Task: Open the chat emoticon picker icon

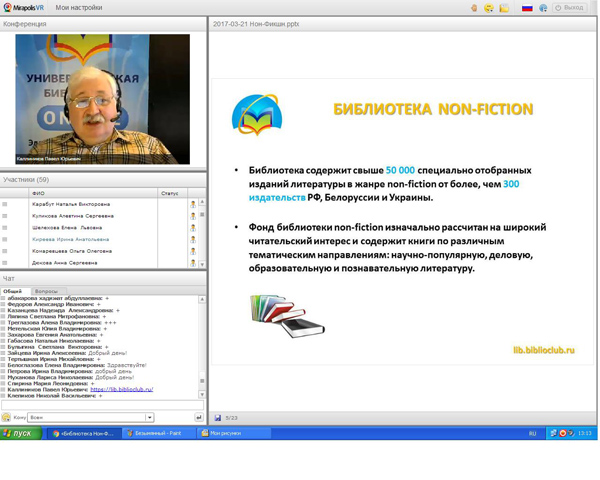Action: [x=6, y=418]
